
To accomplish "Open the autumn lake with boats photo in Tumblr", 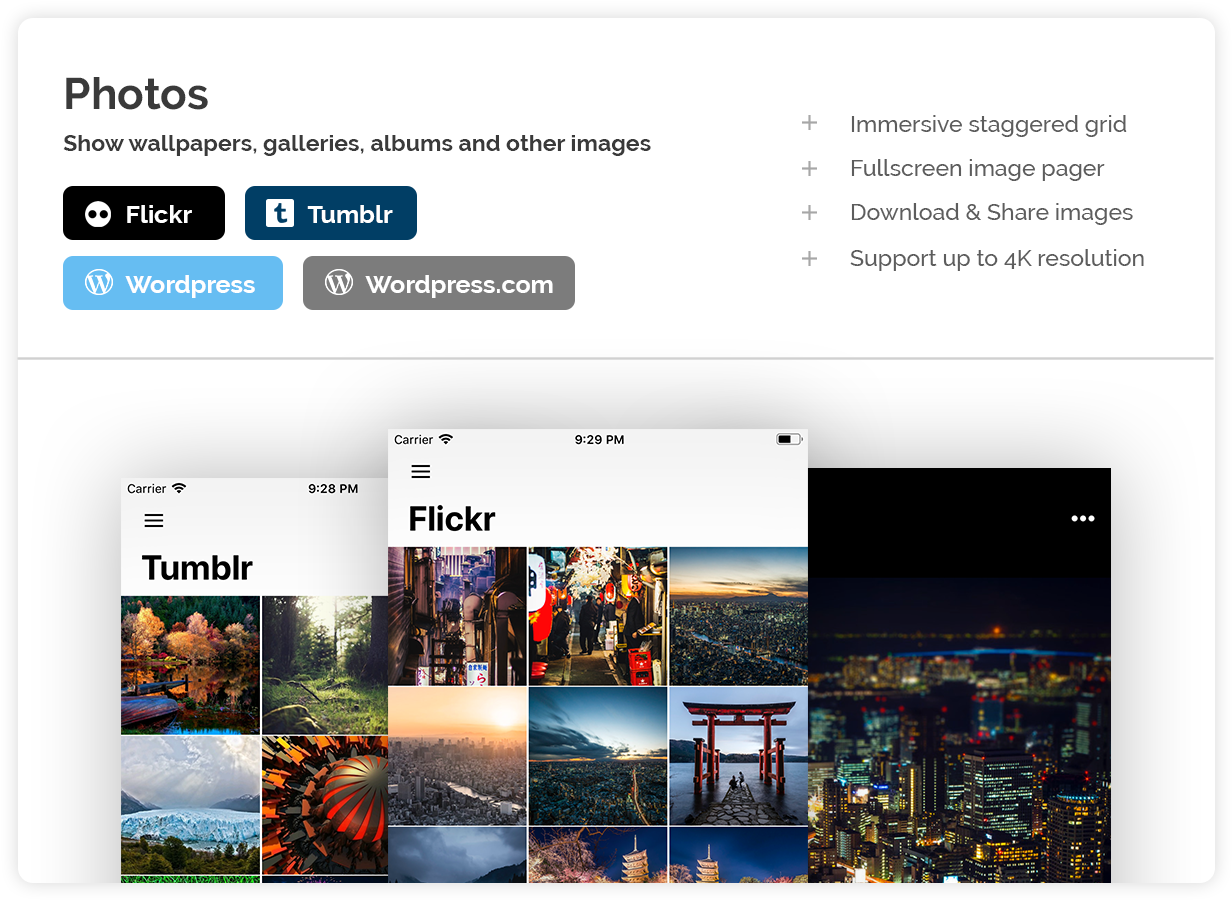I will click(190, 665).
